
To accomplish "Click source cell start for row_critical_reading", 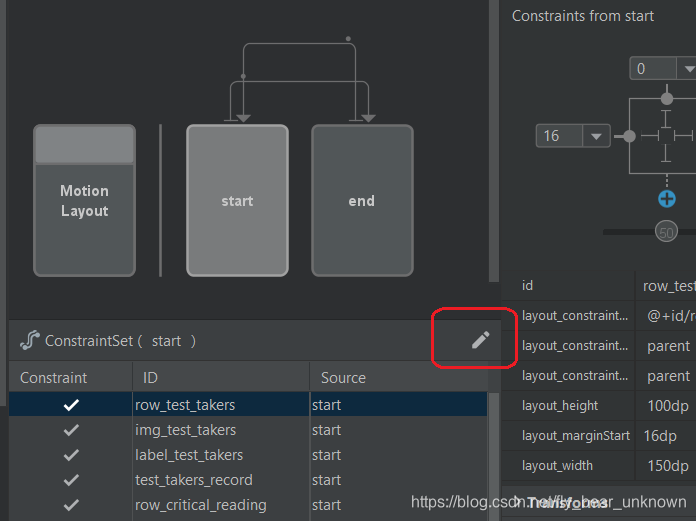I will coord(326,505).
